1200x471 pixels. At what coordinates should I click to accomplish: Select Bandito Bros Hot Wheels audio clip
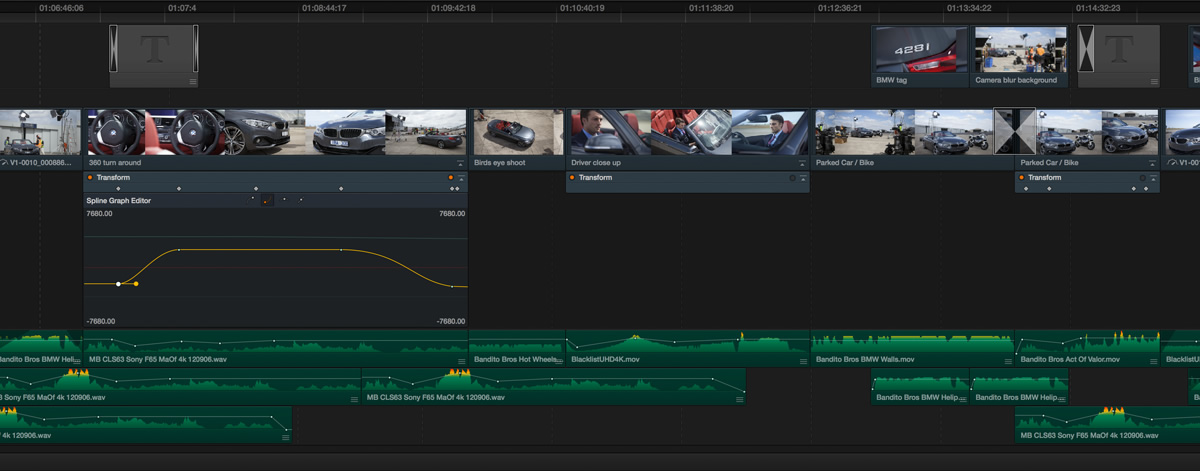[x=517, y=348]
